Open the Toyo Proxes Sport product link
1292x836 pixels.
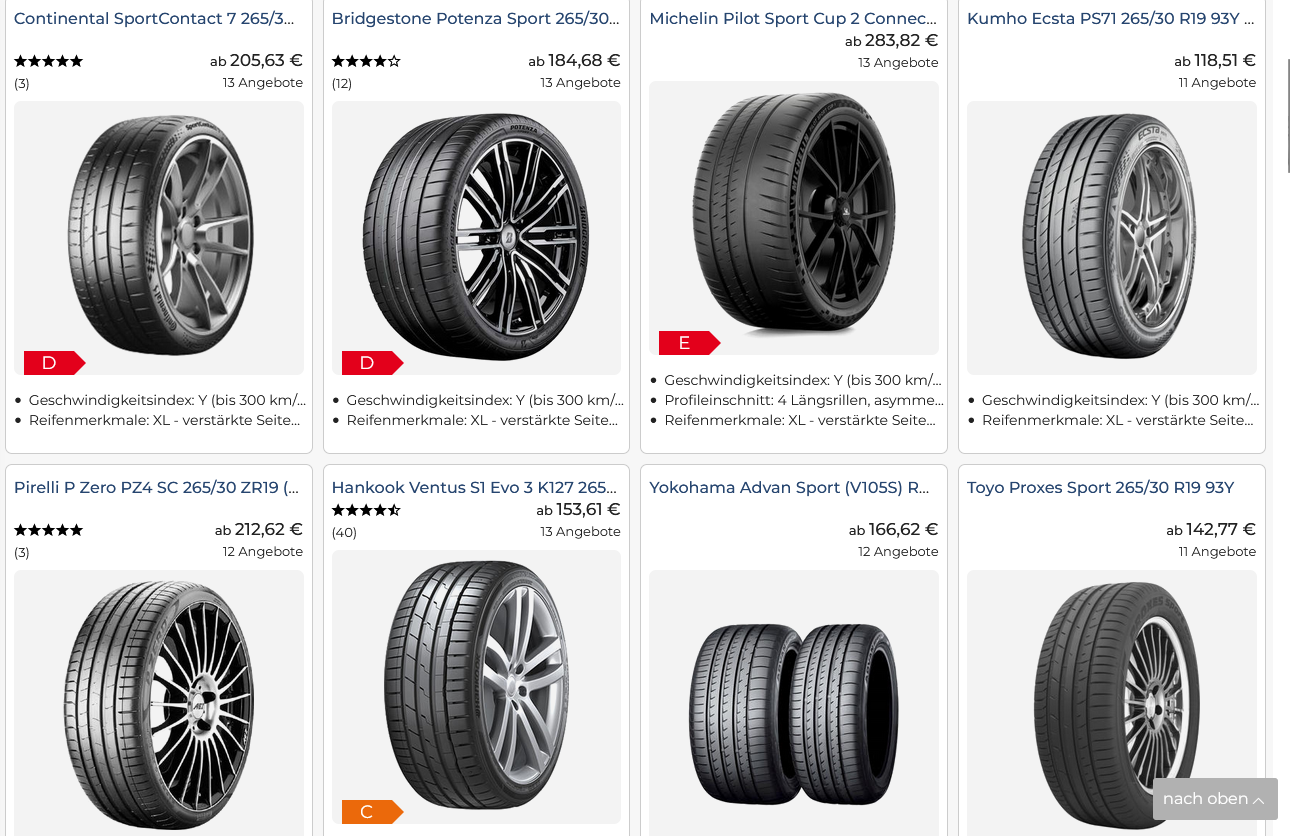[1100, 488]
